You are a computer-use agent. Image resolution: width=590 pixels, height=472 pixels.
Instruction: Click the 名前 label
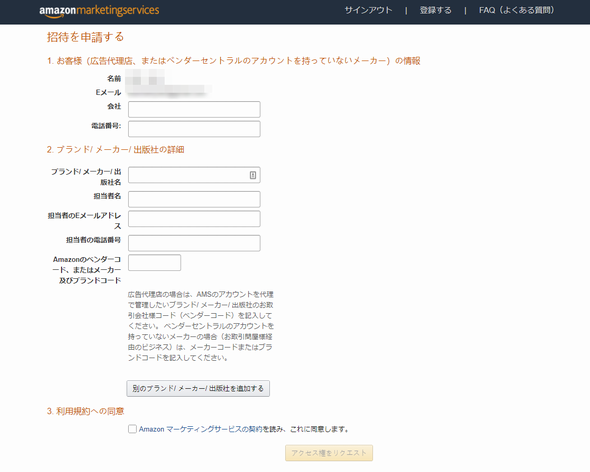click(114, 78)
